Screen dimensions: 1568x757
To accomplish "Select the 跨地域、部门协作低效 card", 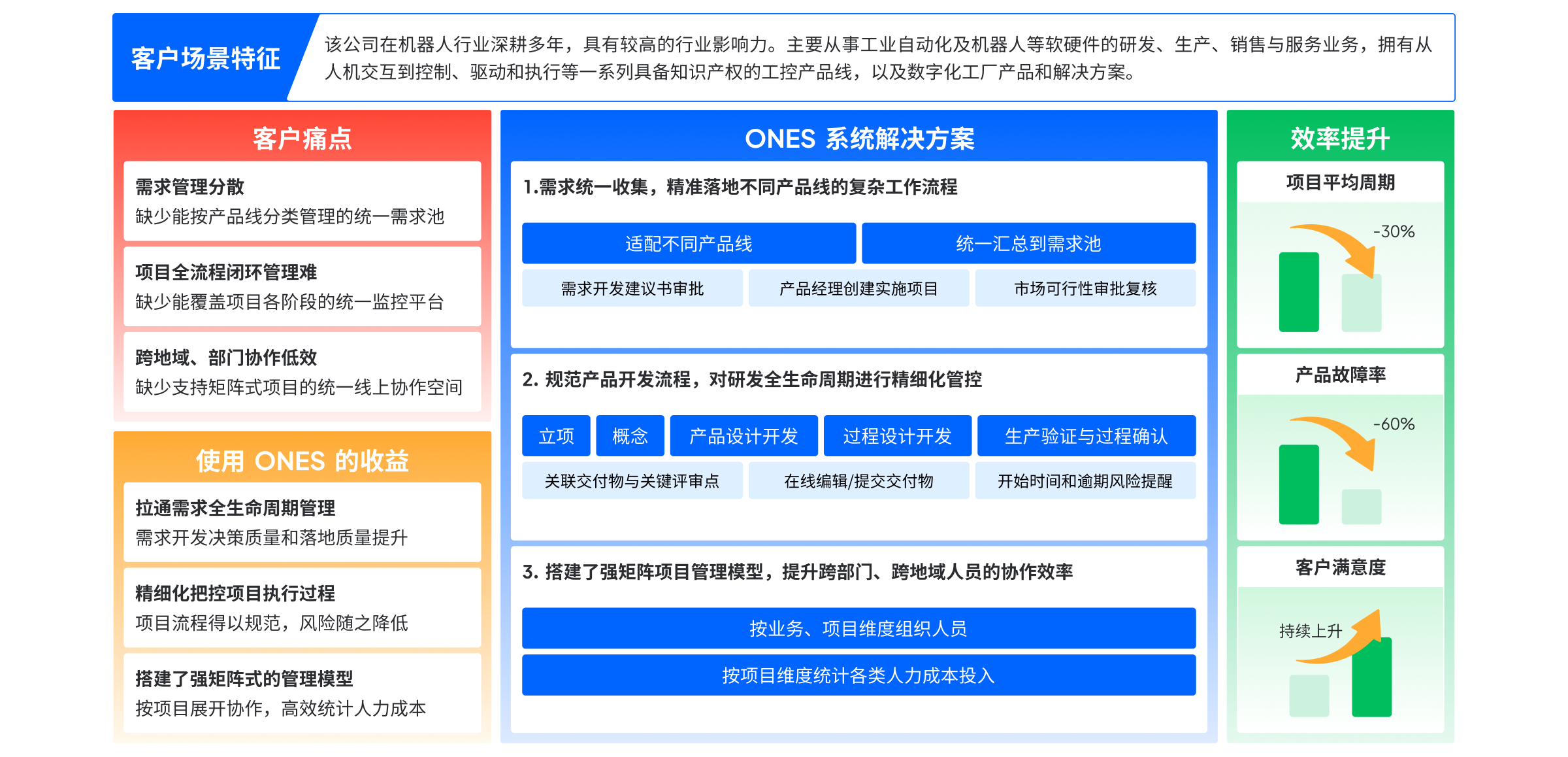I will click(x=302, y=372).
